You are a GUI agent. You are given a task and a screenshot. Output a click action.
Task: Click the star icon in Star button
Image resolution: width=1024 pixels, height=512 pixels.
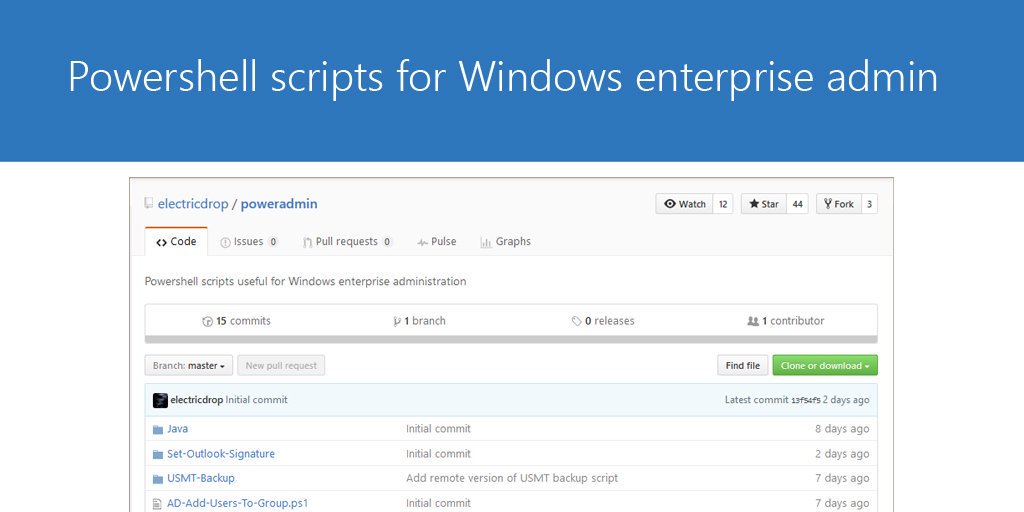(754, 204)
